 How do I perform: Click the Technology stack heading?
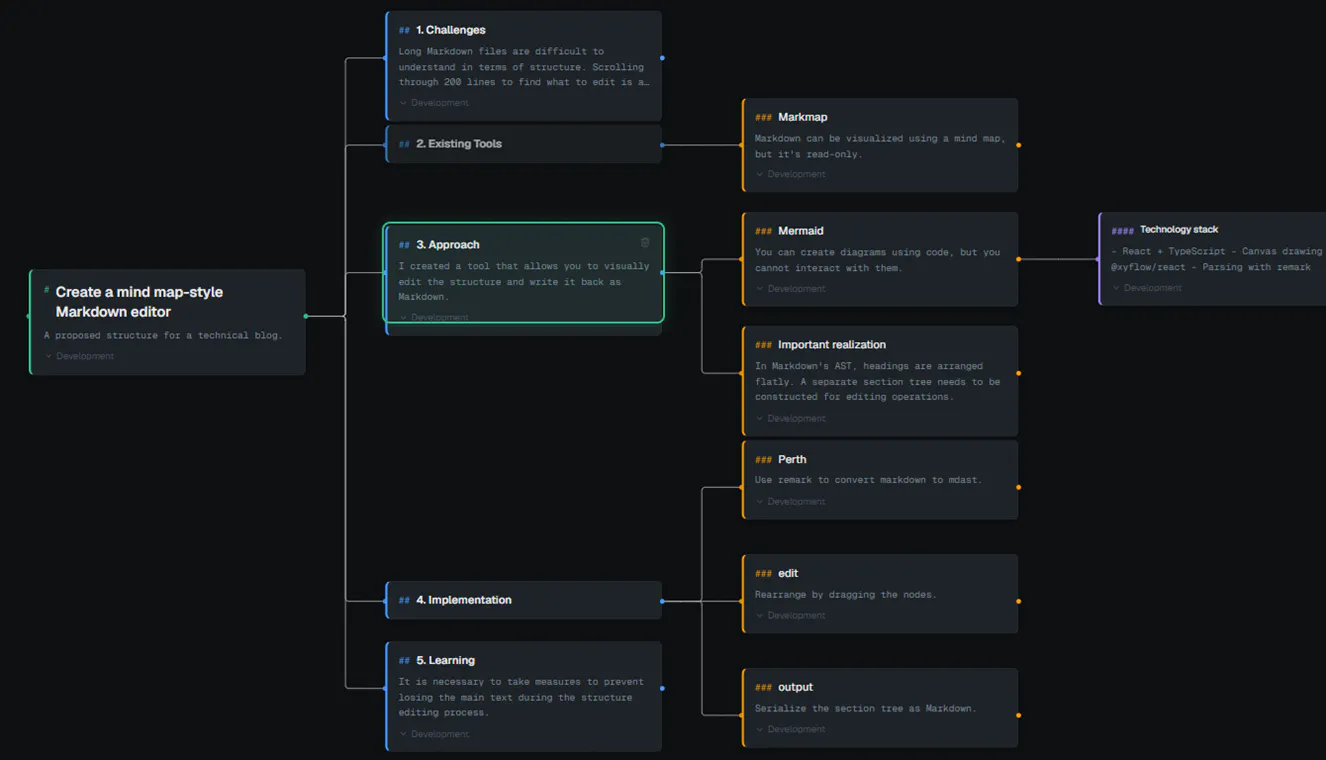pos(1179,230)
